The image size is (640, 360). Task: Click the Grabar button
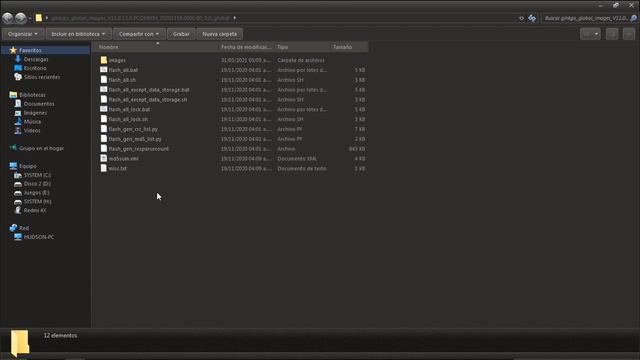coord(181,34)
